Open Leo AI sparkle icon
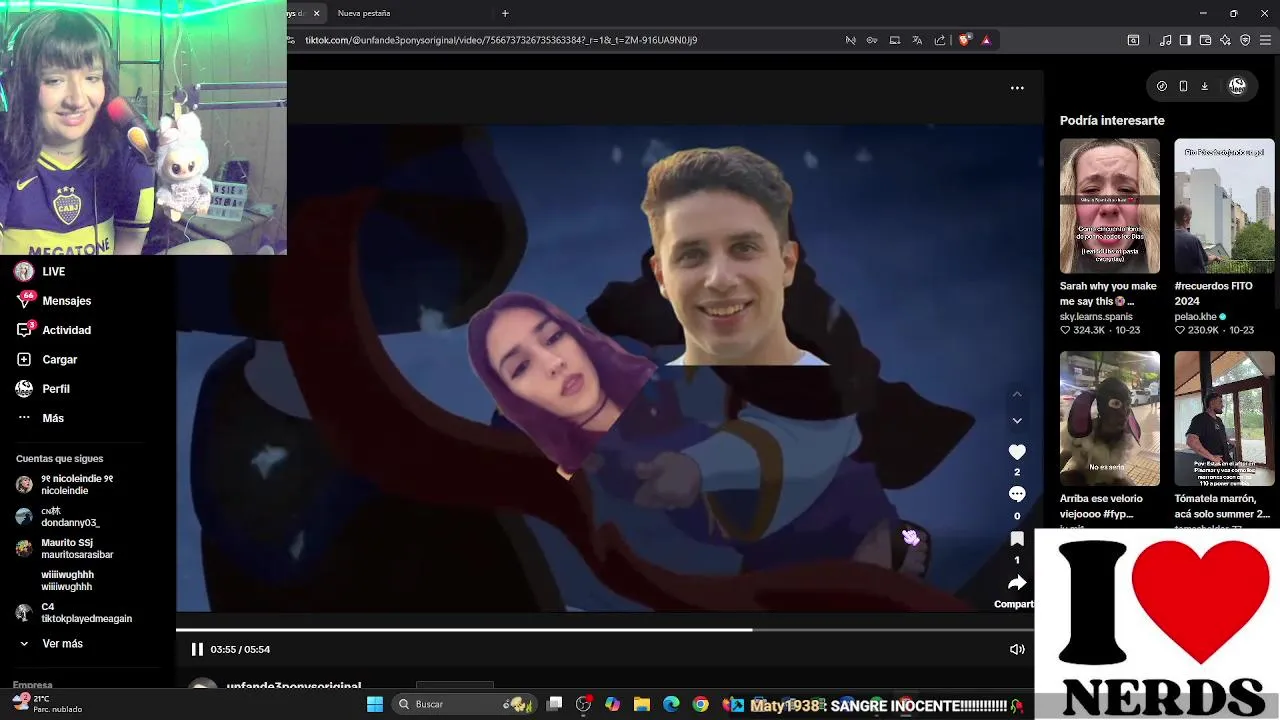The width and height of the screenshot is (1280, 720). [x=1225, y=40]
